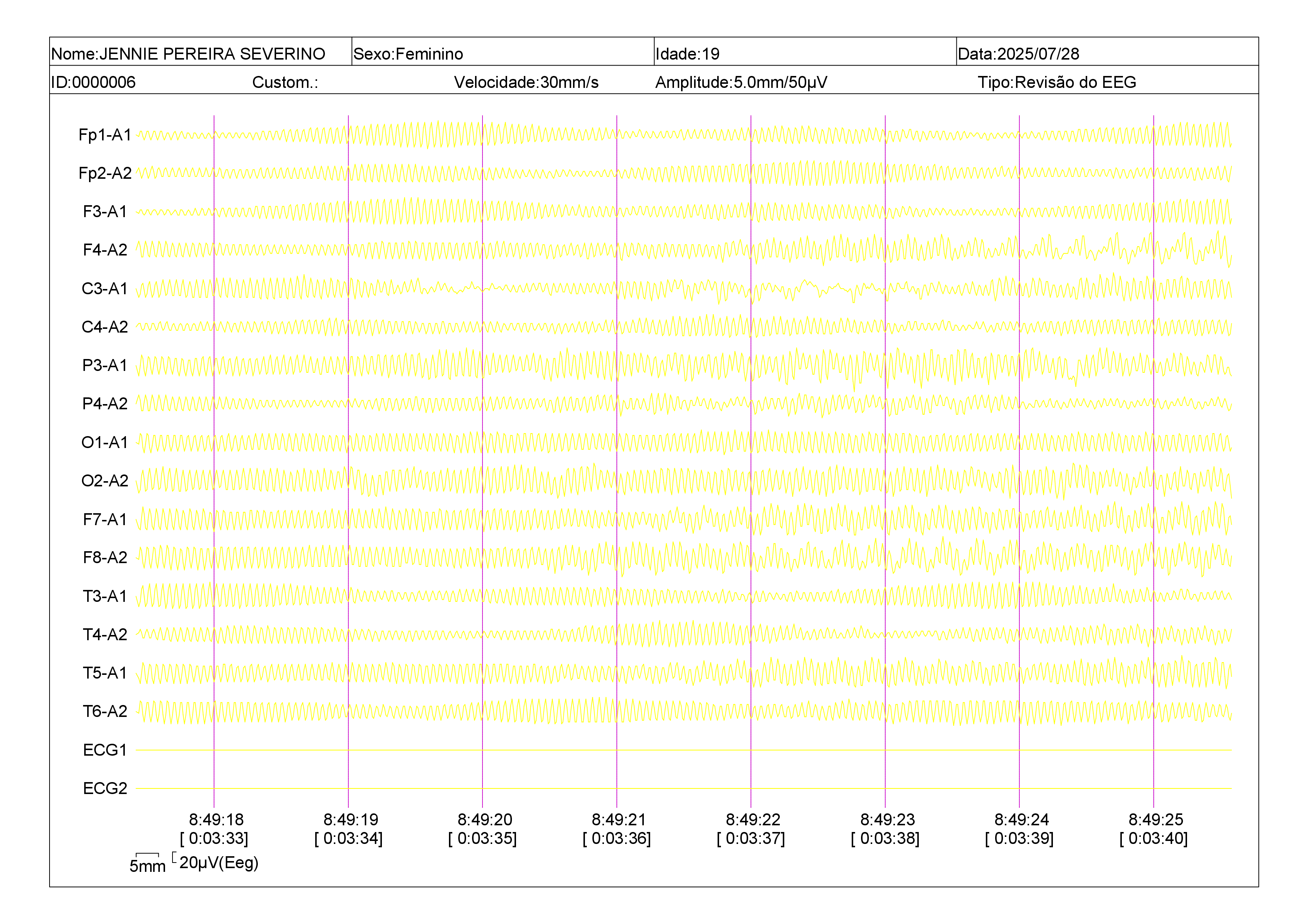
Task: Click the elapsed time [ 0:03:35]
Action: (x=483, y=839)
